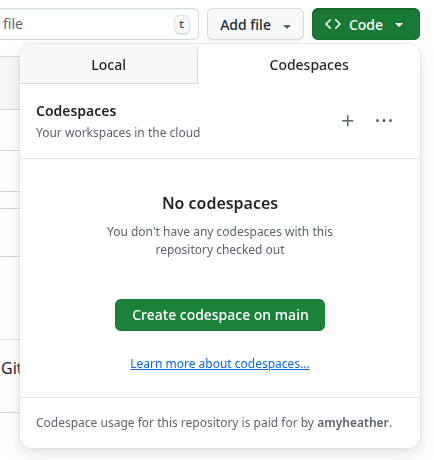Click Create codespace on main button
Viewport: 434px width, 460px height.
coord(220,315)
